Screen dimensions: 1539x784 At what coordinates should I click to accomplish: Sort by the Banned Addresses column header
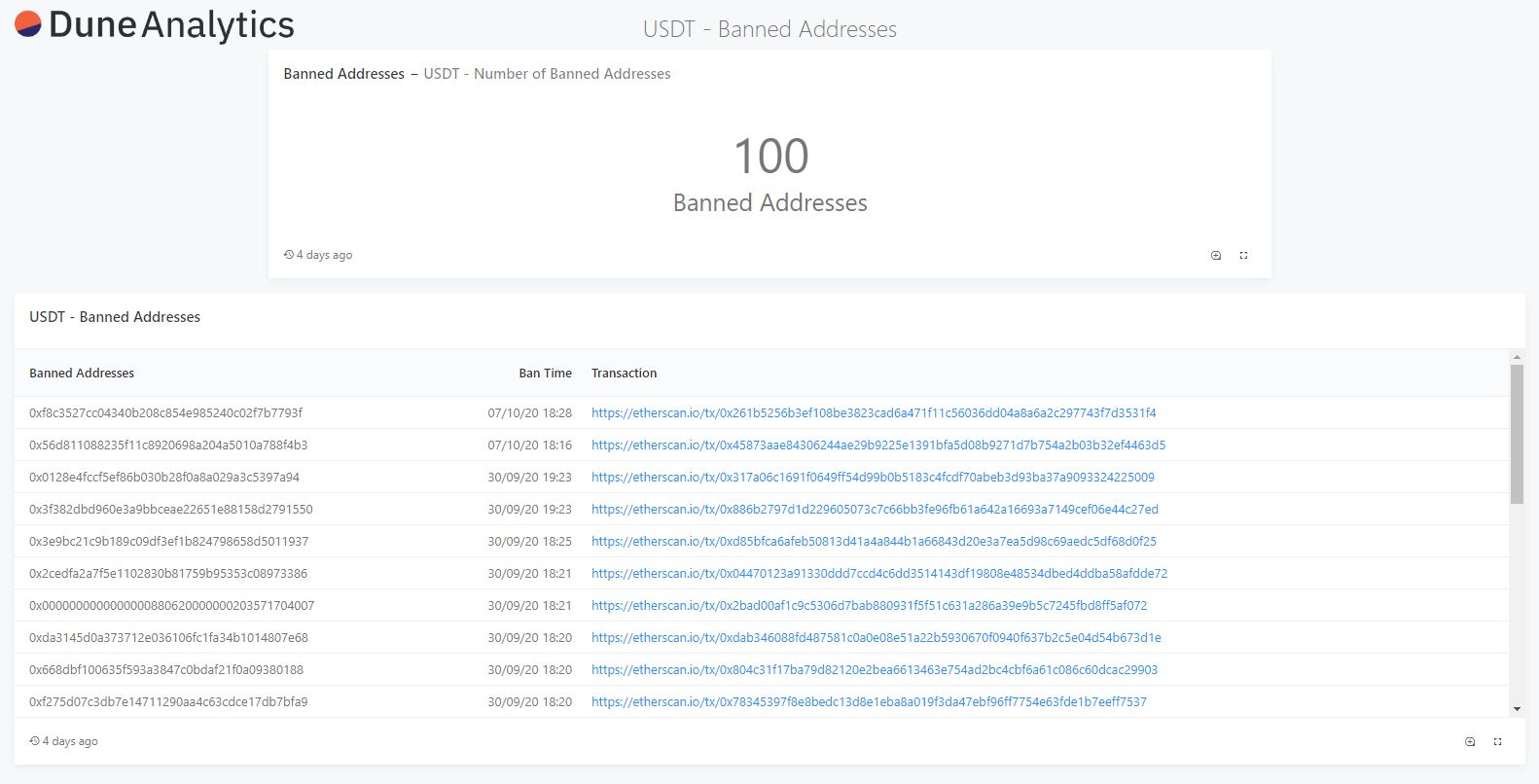[82, 374]
